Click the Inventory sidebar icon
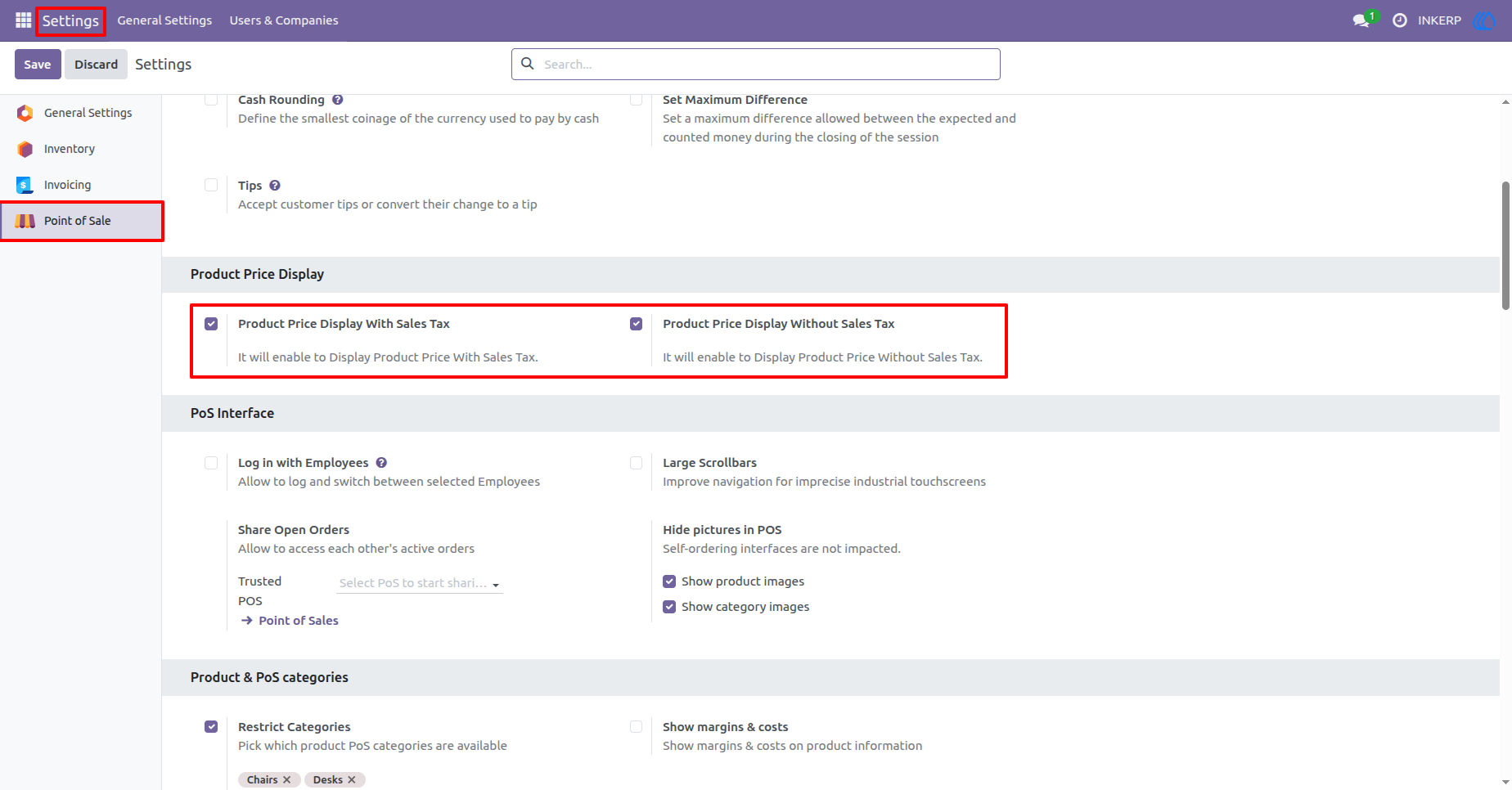Screen dimensions: 1512x790 coord(25,149)
